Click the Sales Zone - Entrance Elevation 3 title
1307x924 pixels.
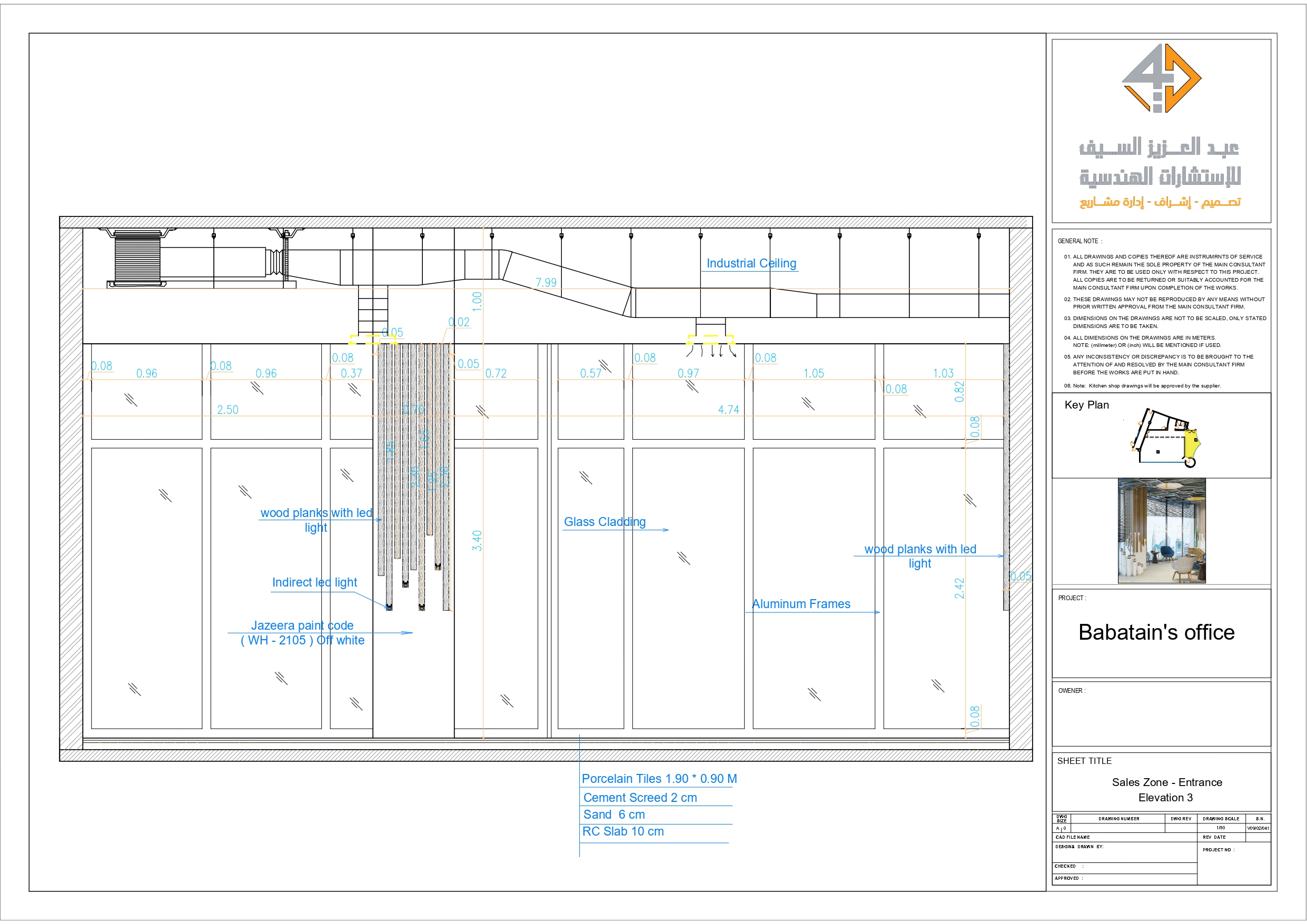pyautogui.click(x=1166, y=790)
